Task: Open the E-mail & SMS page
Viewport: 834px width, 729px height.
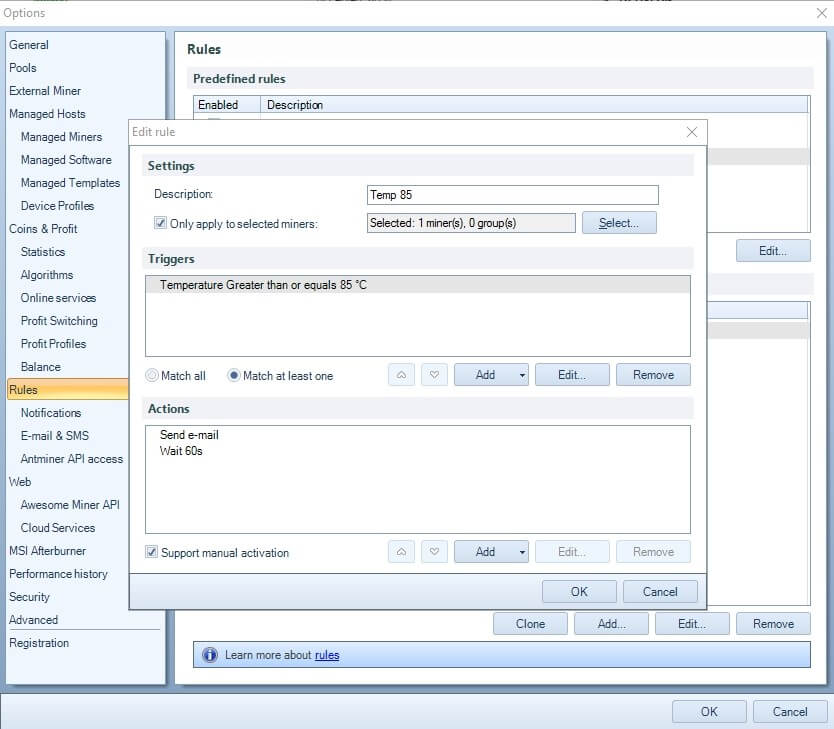Action: click(55, 435)
